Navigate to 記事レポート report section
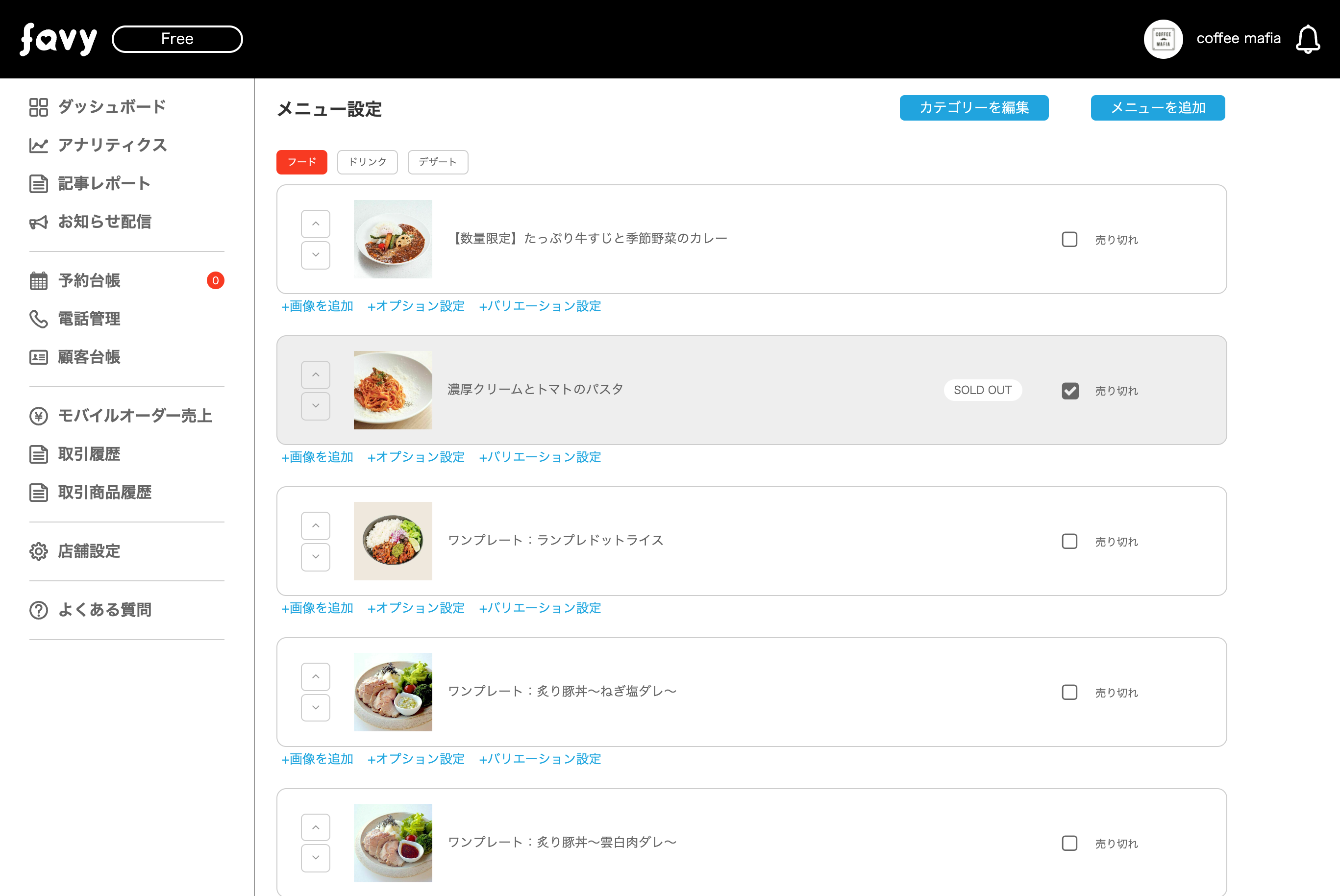Image resolution: width=1340 pixels, height=896 pixels. click(x=105, y=184)
